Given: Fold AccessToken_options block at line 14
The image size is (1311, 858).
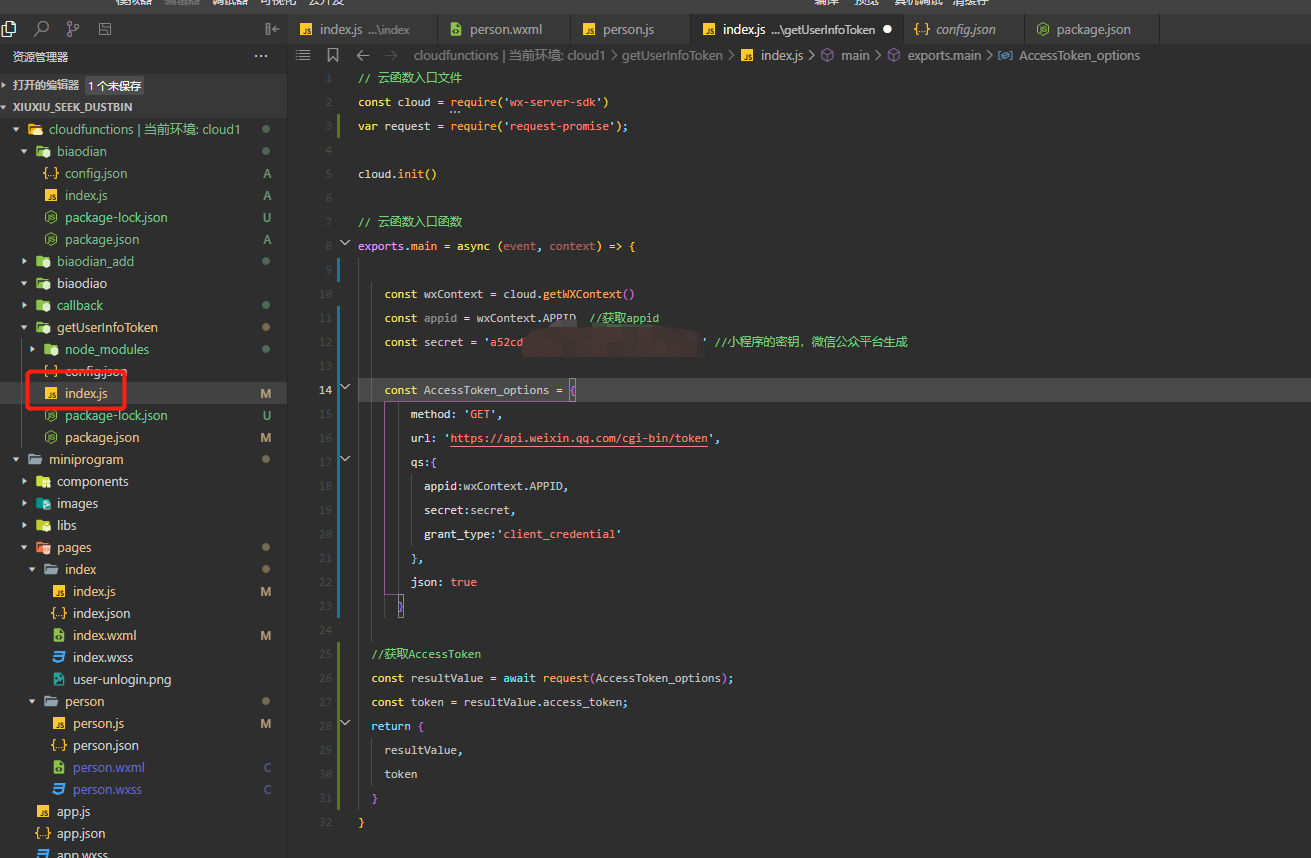Looking at the screenshot, I should click(346, 387).
